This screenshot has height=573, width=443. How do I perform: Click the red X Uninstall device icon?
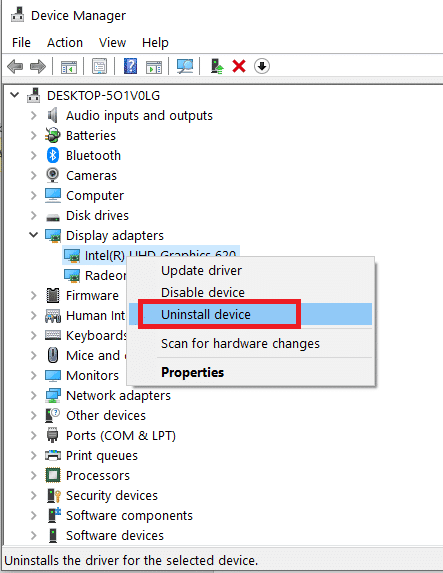point(239,66)
